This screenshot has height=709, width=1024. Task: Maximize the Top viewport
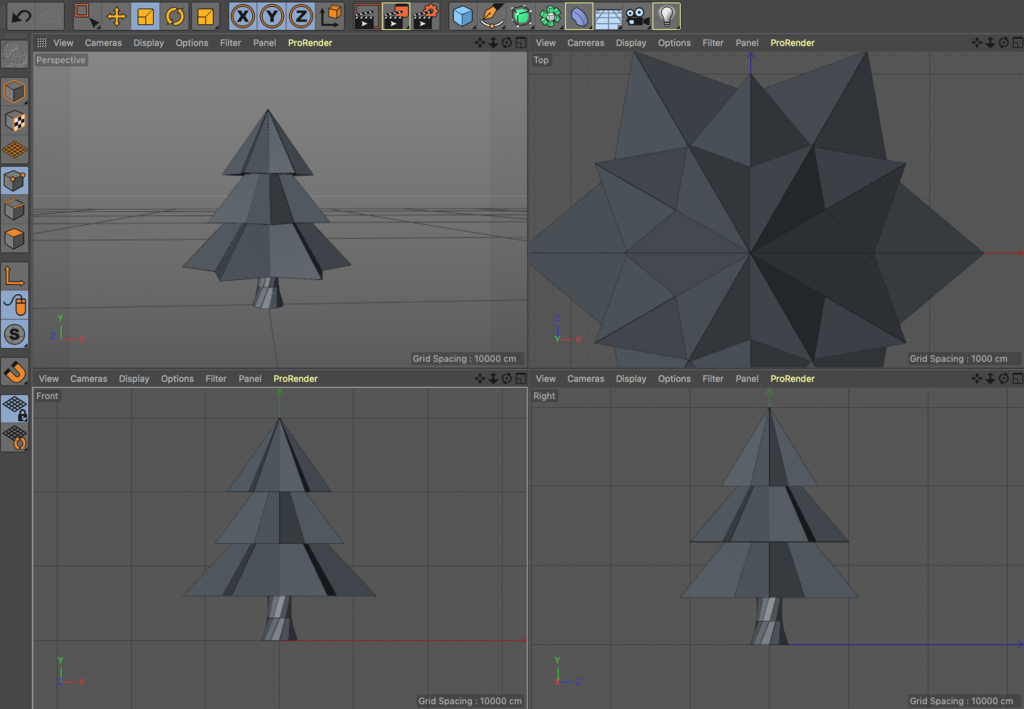tap(1017, 42)
